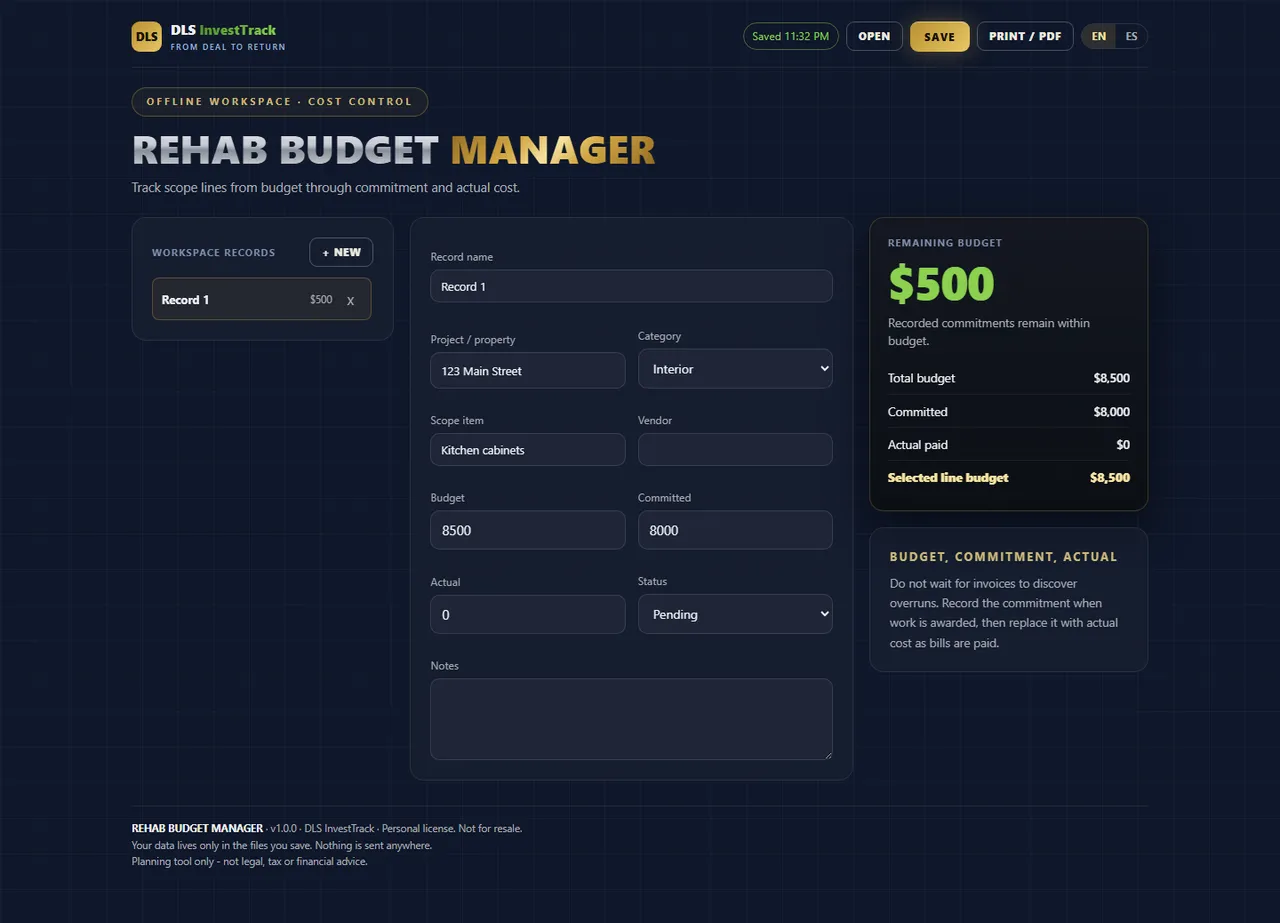Click the empty Vendor field

tap(735, 450)
